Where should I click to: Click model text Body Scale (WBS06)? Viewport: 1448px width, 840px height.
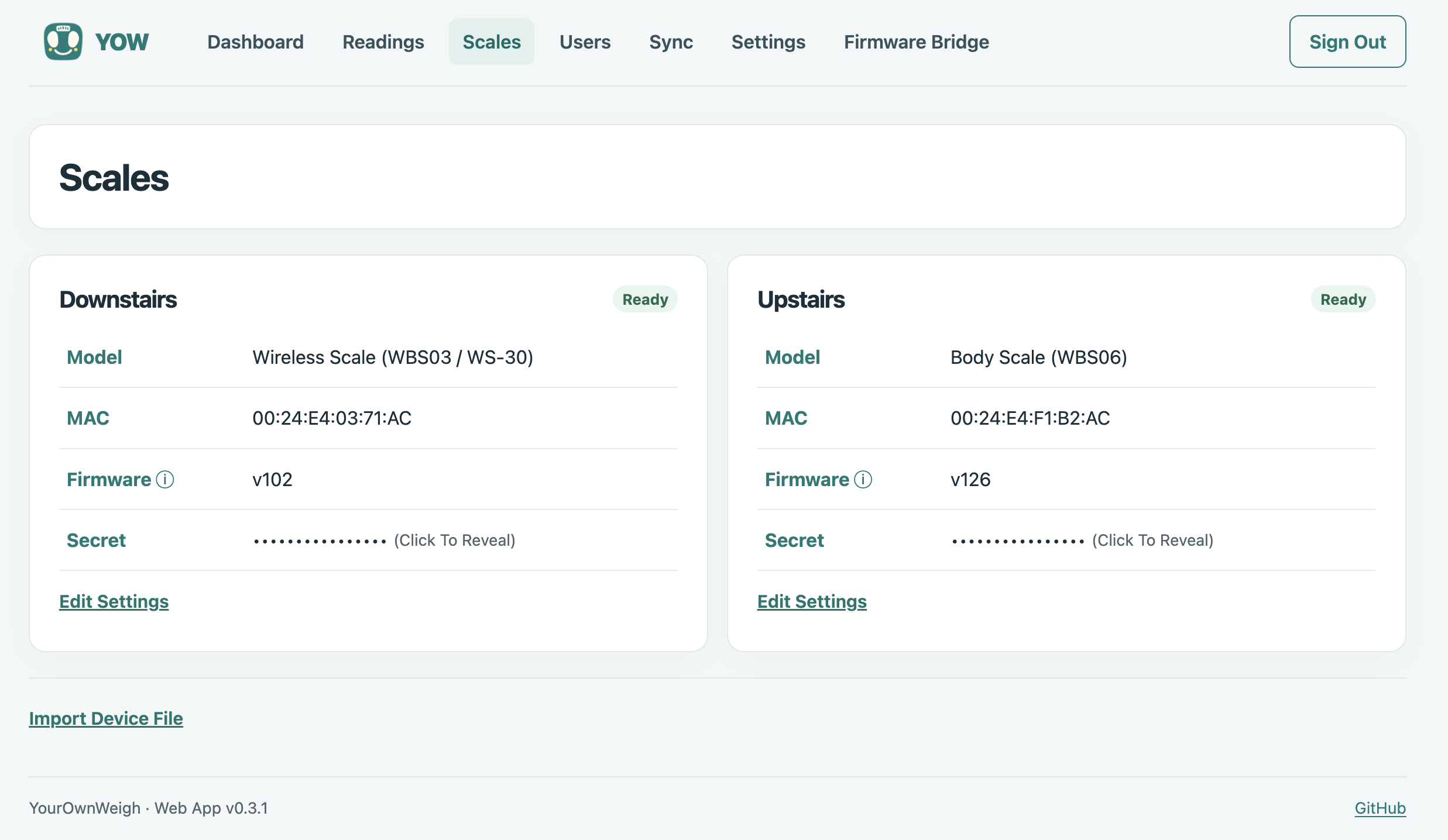tap(1039, 357)
